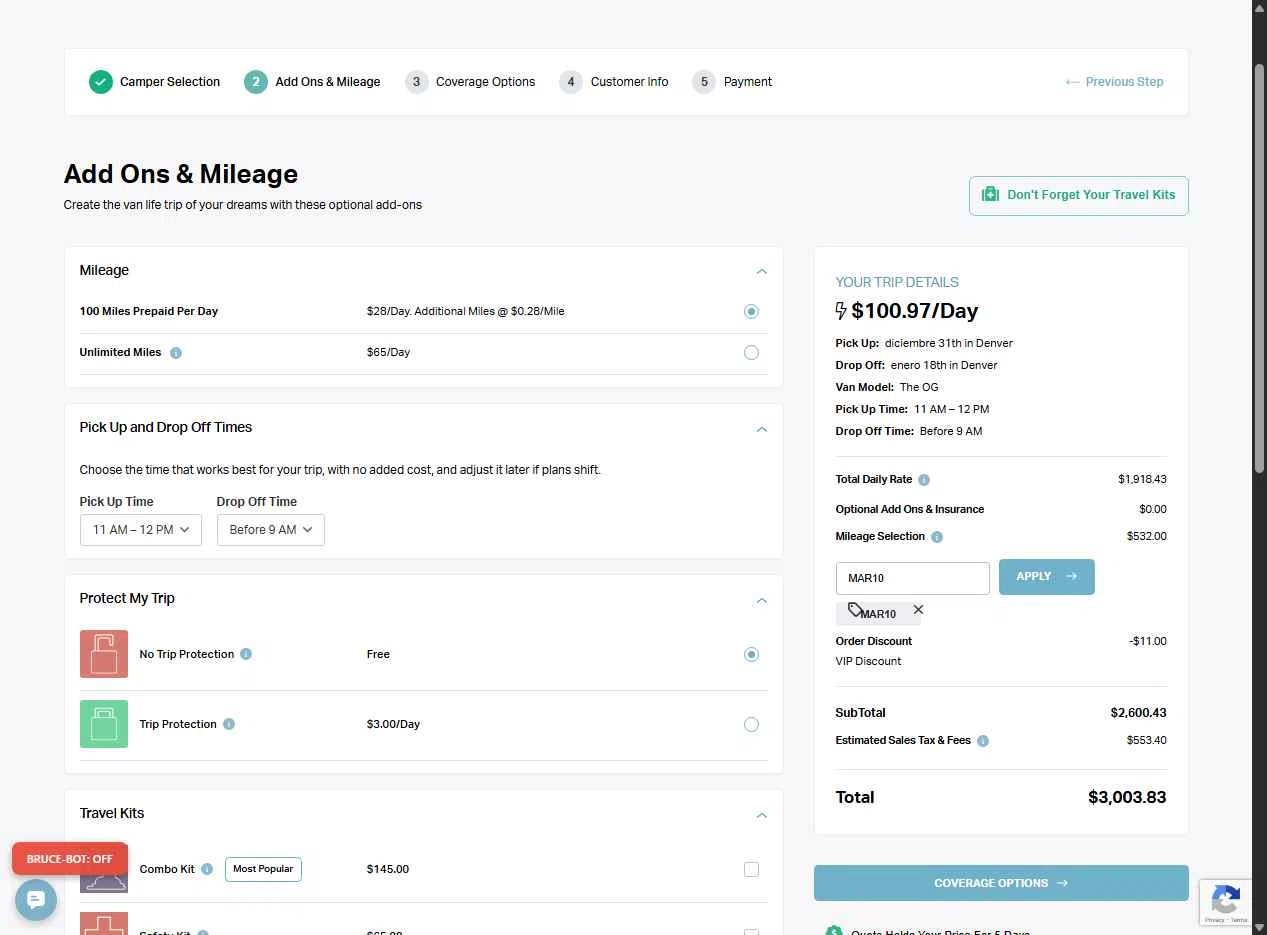Screen dimensions: 1267x935
Task: Click Don't Forget Your Travel Kits button
Action: 1079,196
